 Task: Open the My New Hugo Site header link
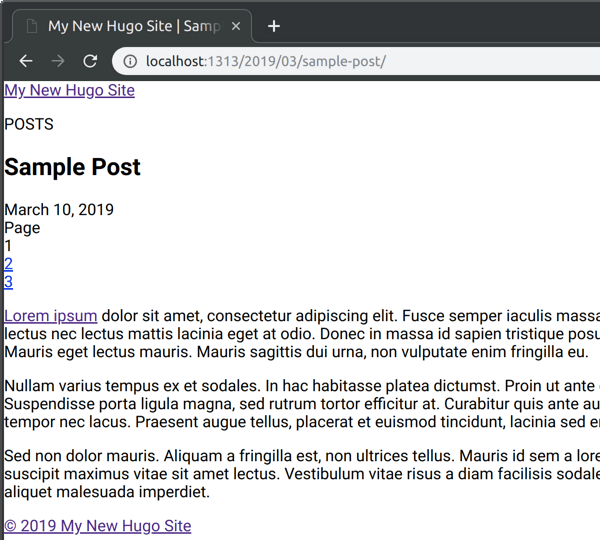69,90
